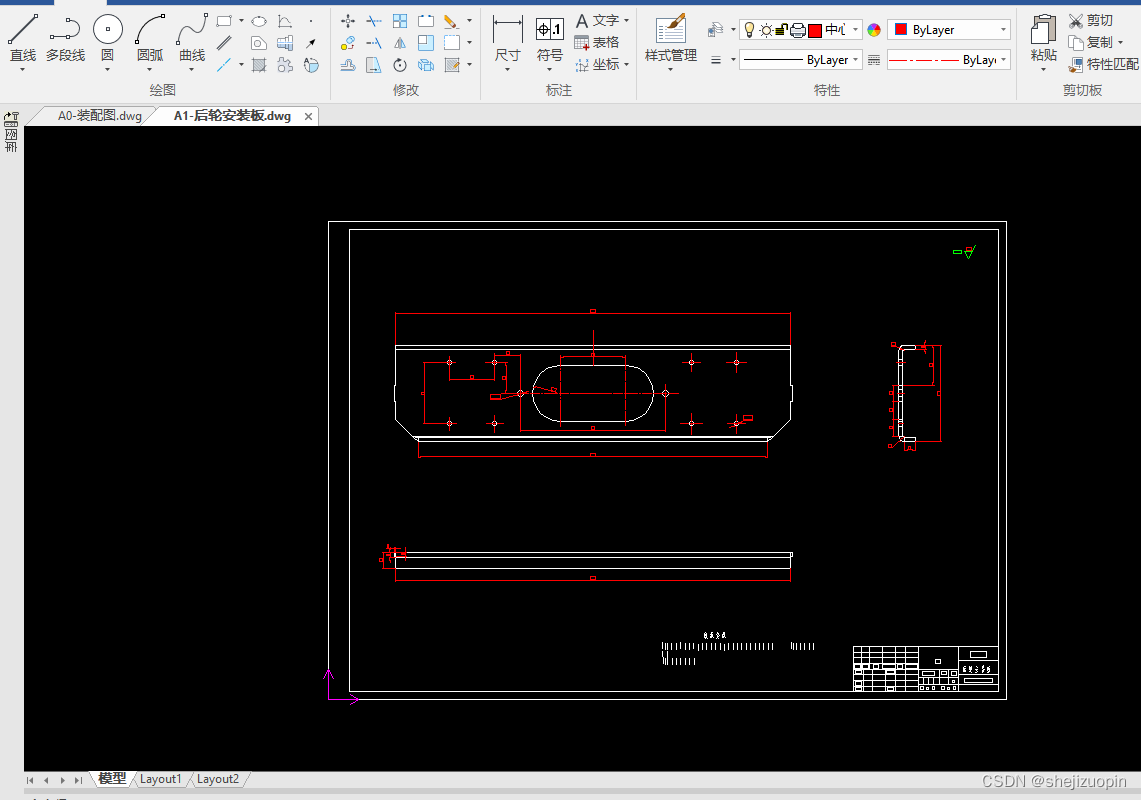Open the 直线 tool dropdown arrow
The image size is (1141, 800).
coord(23,69)
